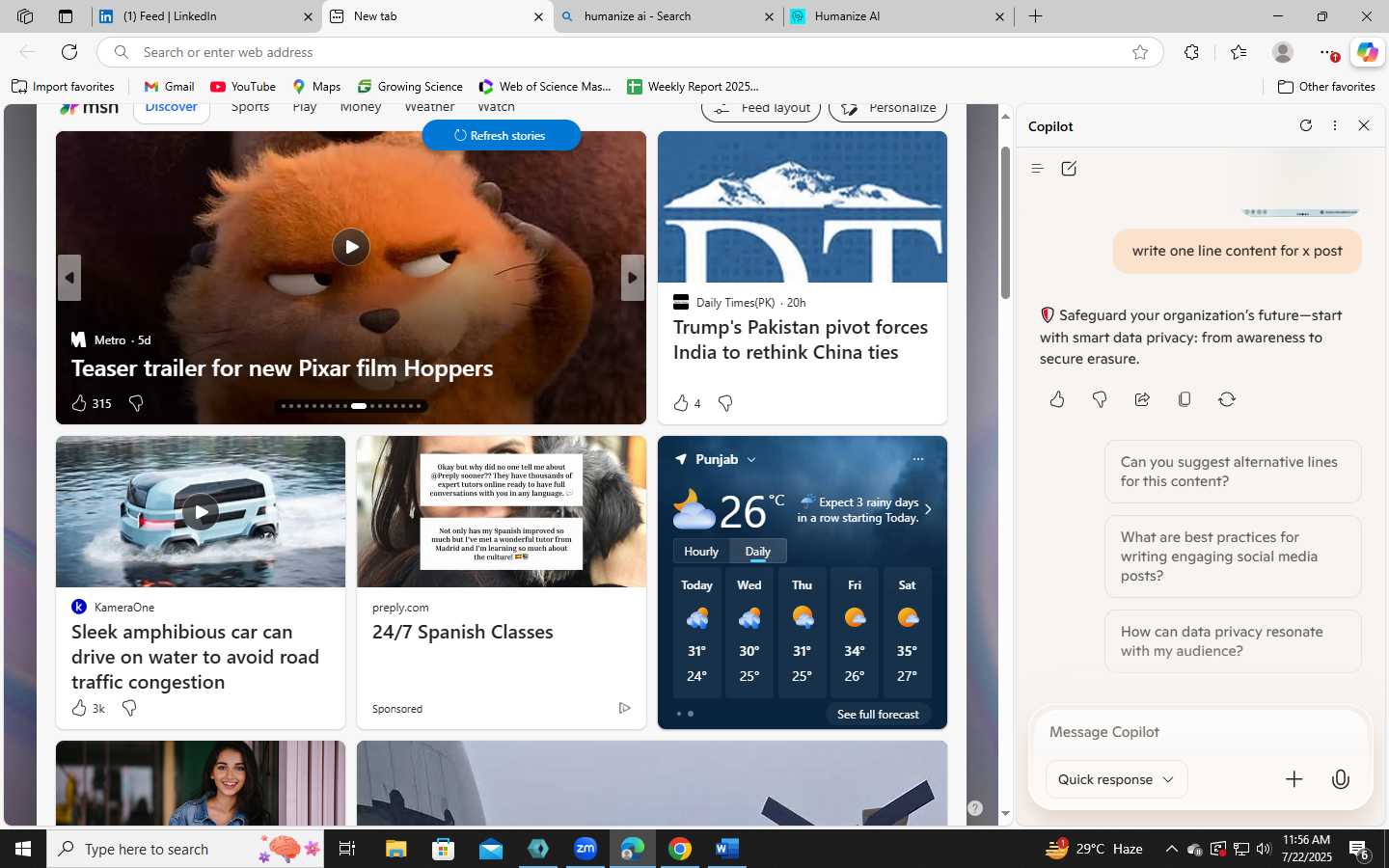Click the Refresh stories button
Viewport: 1389px width, 868px height.
coord(502,135)
